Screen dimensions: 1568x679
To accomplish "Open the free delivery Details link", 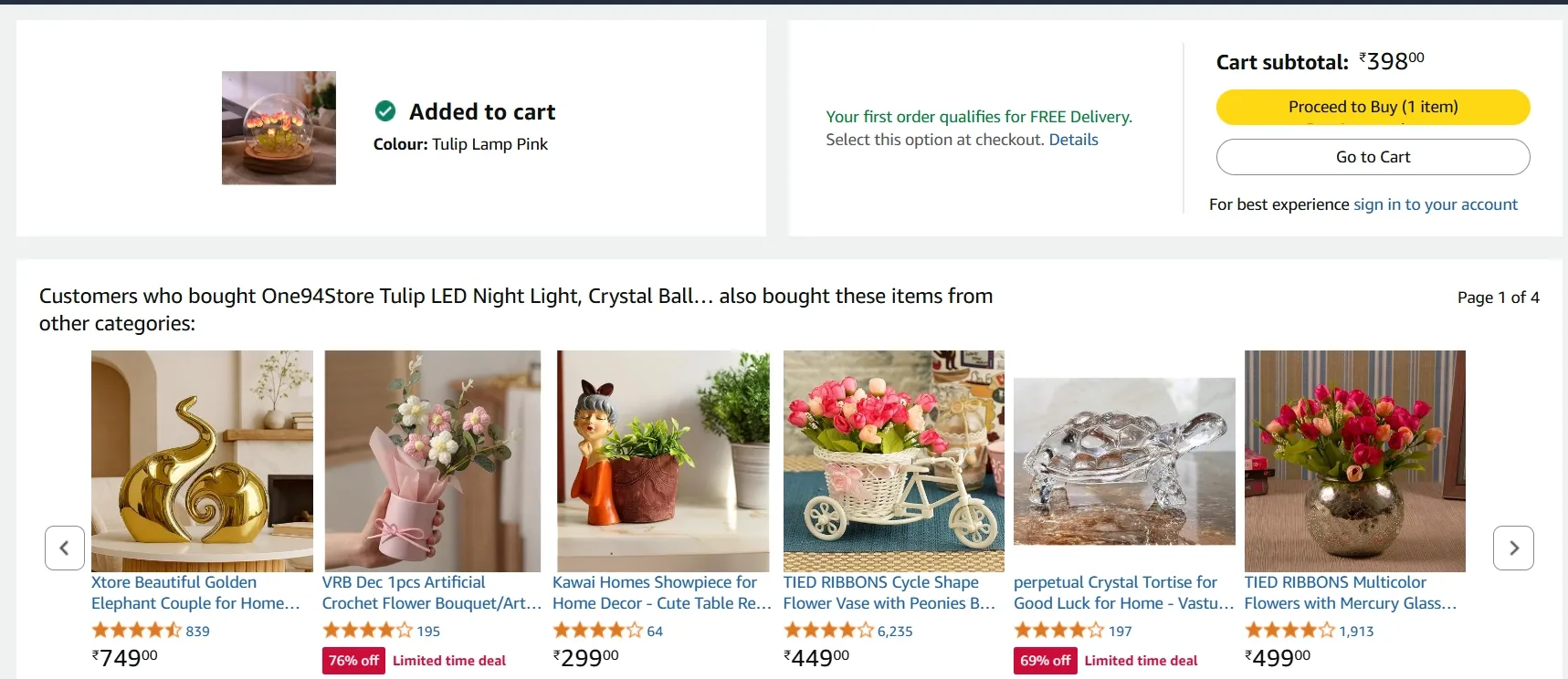I will pyautogui.click(x=1073, y=140).
